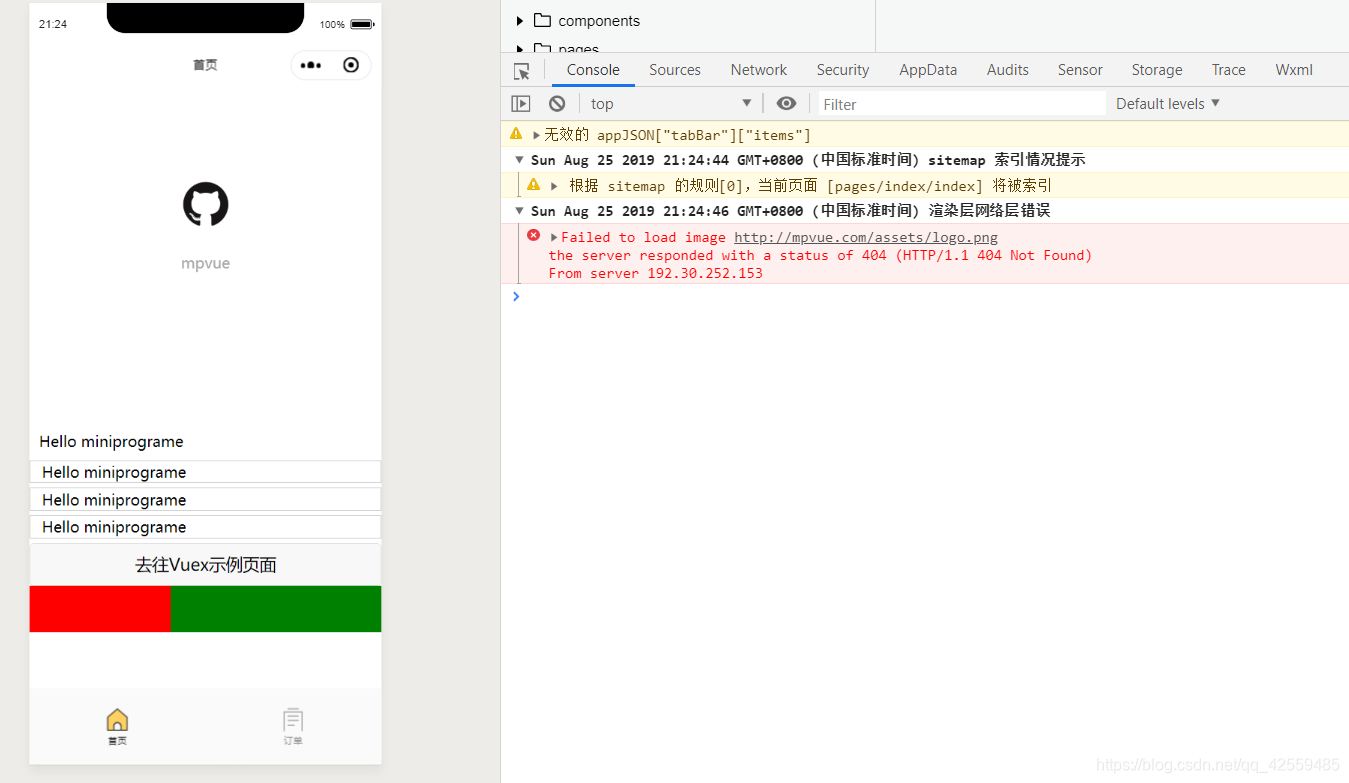Collapse the 21:24:44 sitemap log group

tap(519, 160)
